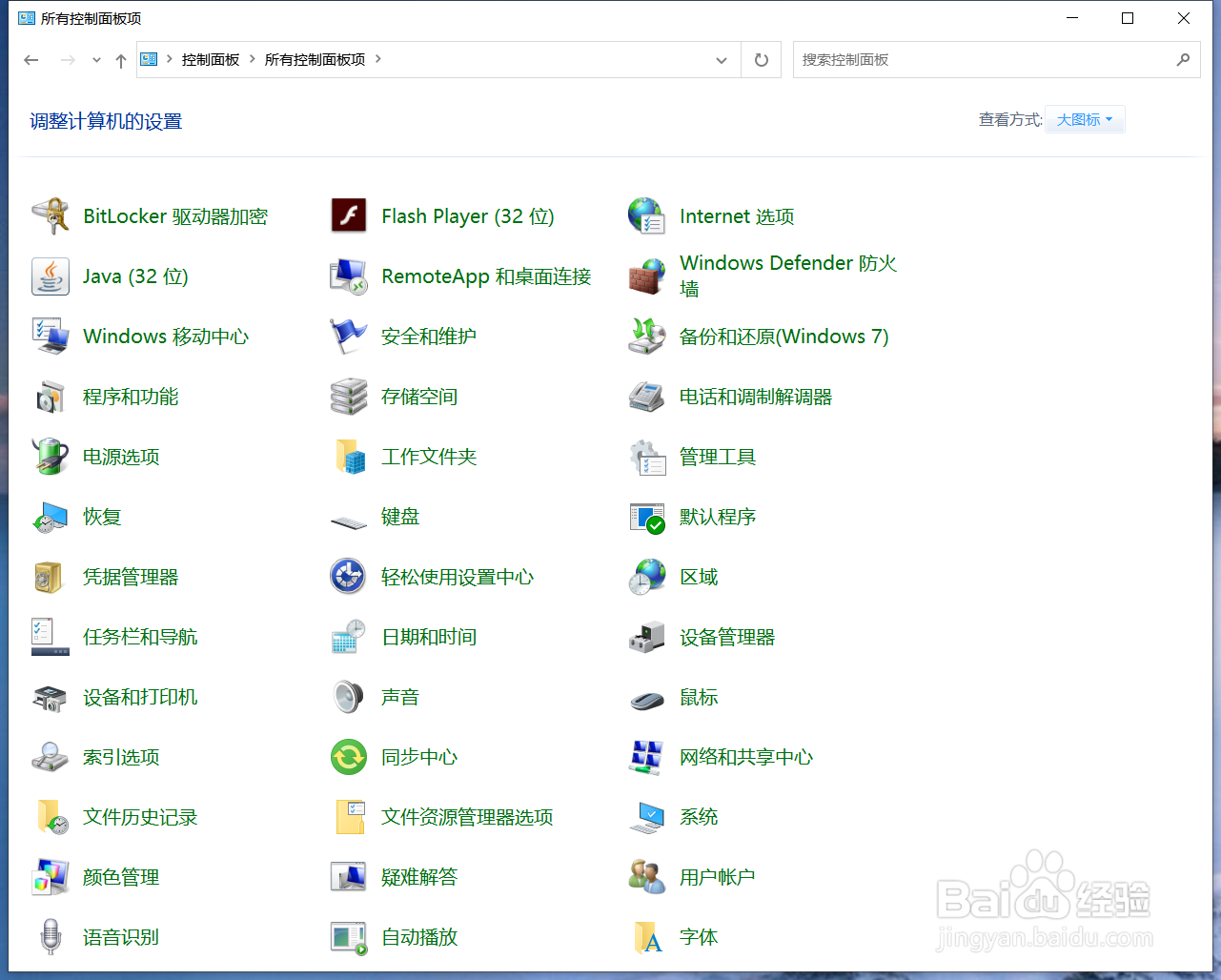Screen dimensions: 1221x980
Task: Open the 用户帐户 people icon
Action: 647,877
